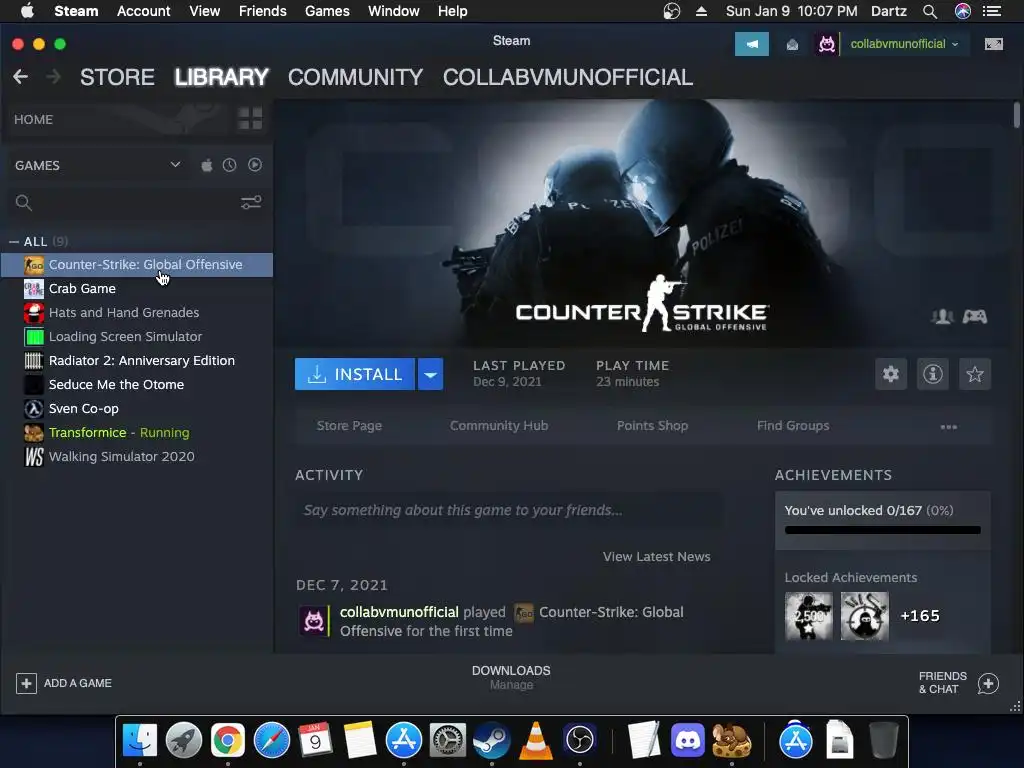Open the Community tab
Screen dimensions: 1024x768
tap(355, 77)
